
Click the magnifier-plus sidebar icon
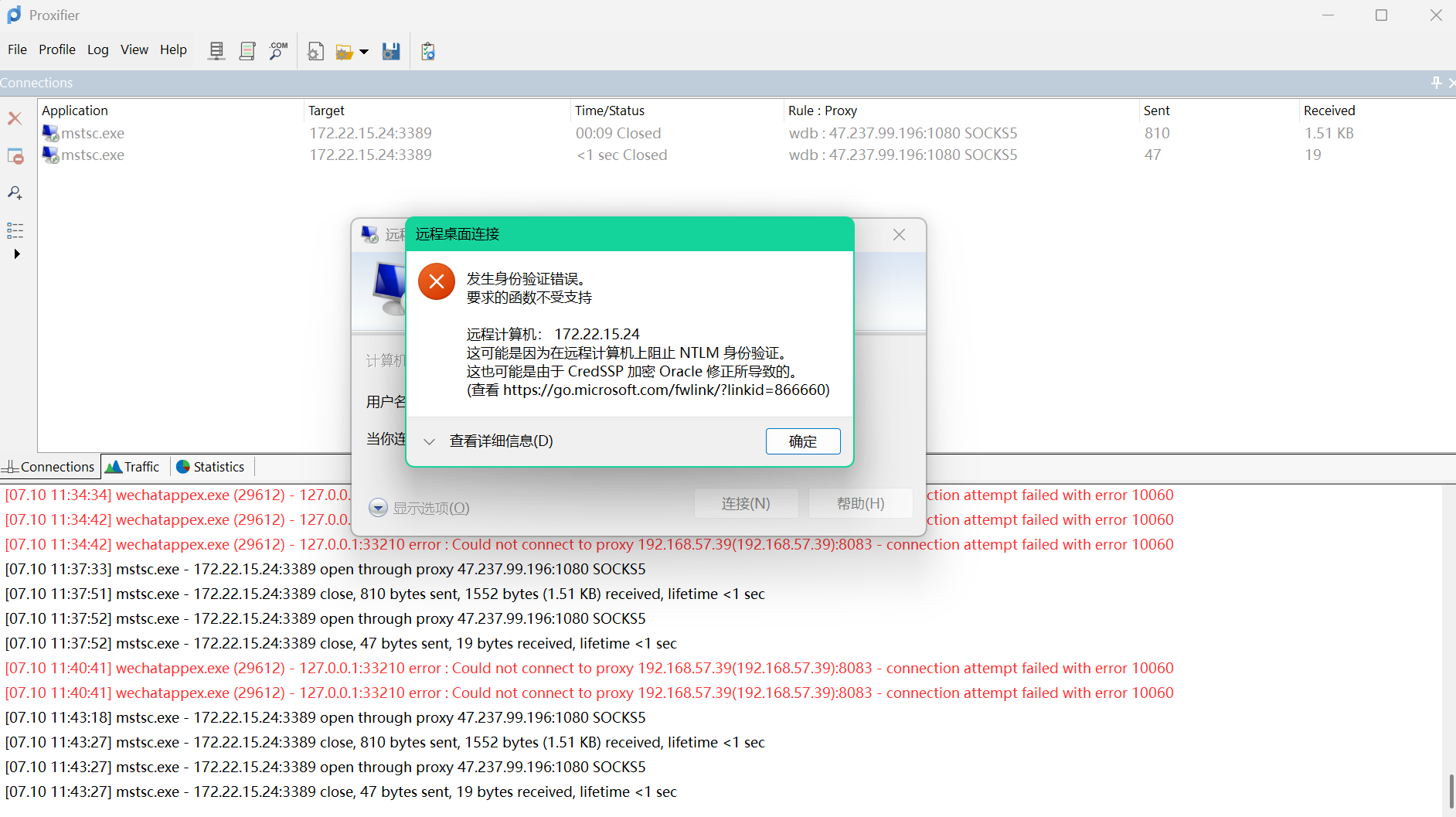point(15,192)
